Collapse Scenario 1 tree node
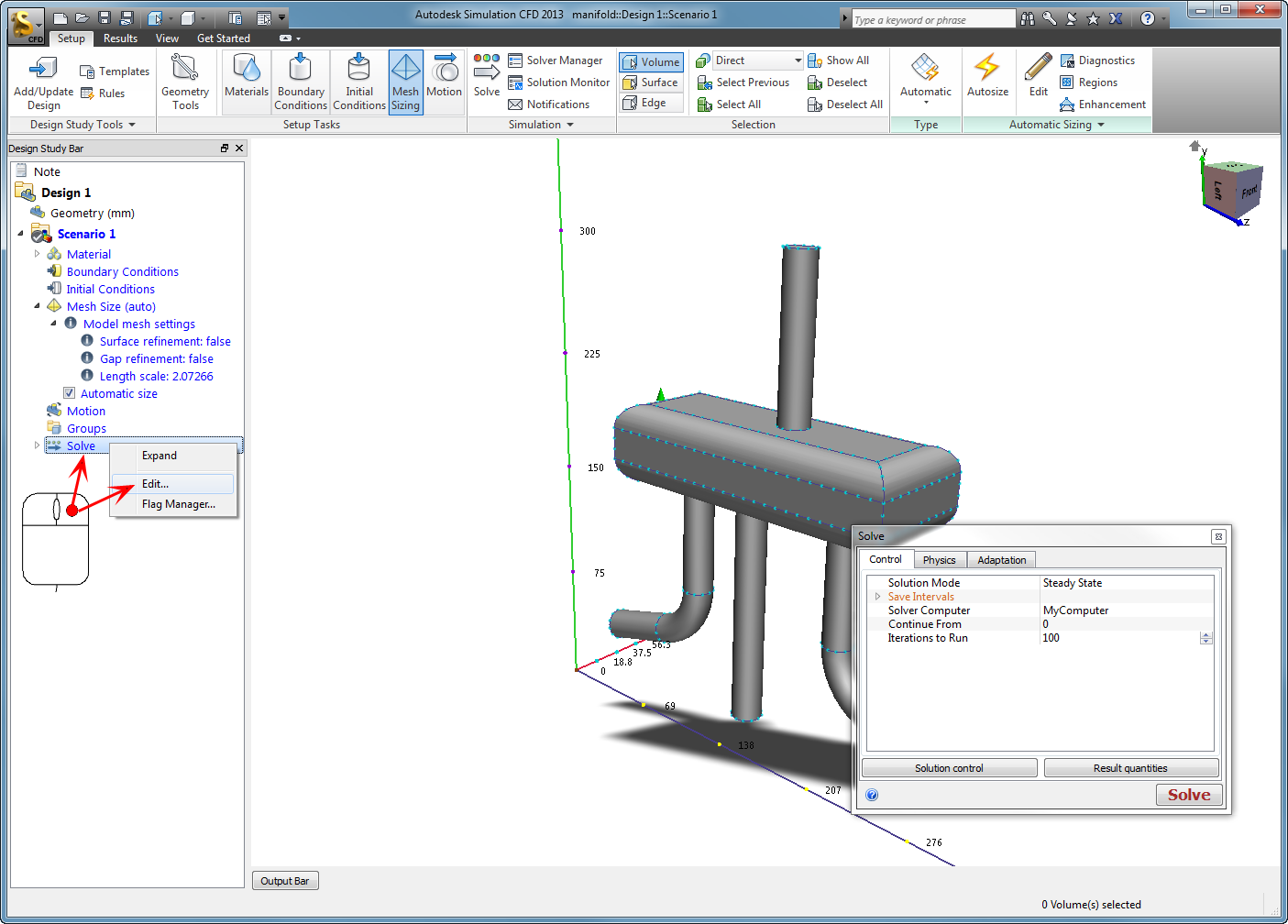 point(20,234)
